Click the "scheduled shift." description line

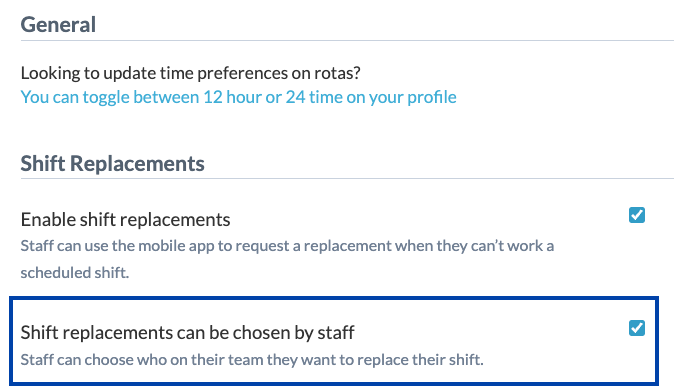pos(75,273)
